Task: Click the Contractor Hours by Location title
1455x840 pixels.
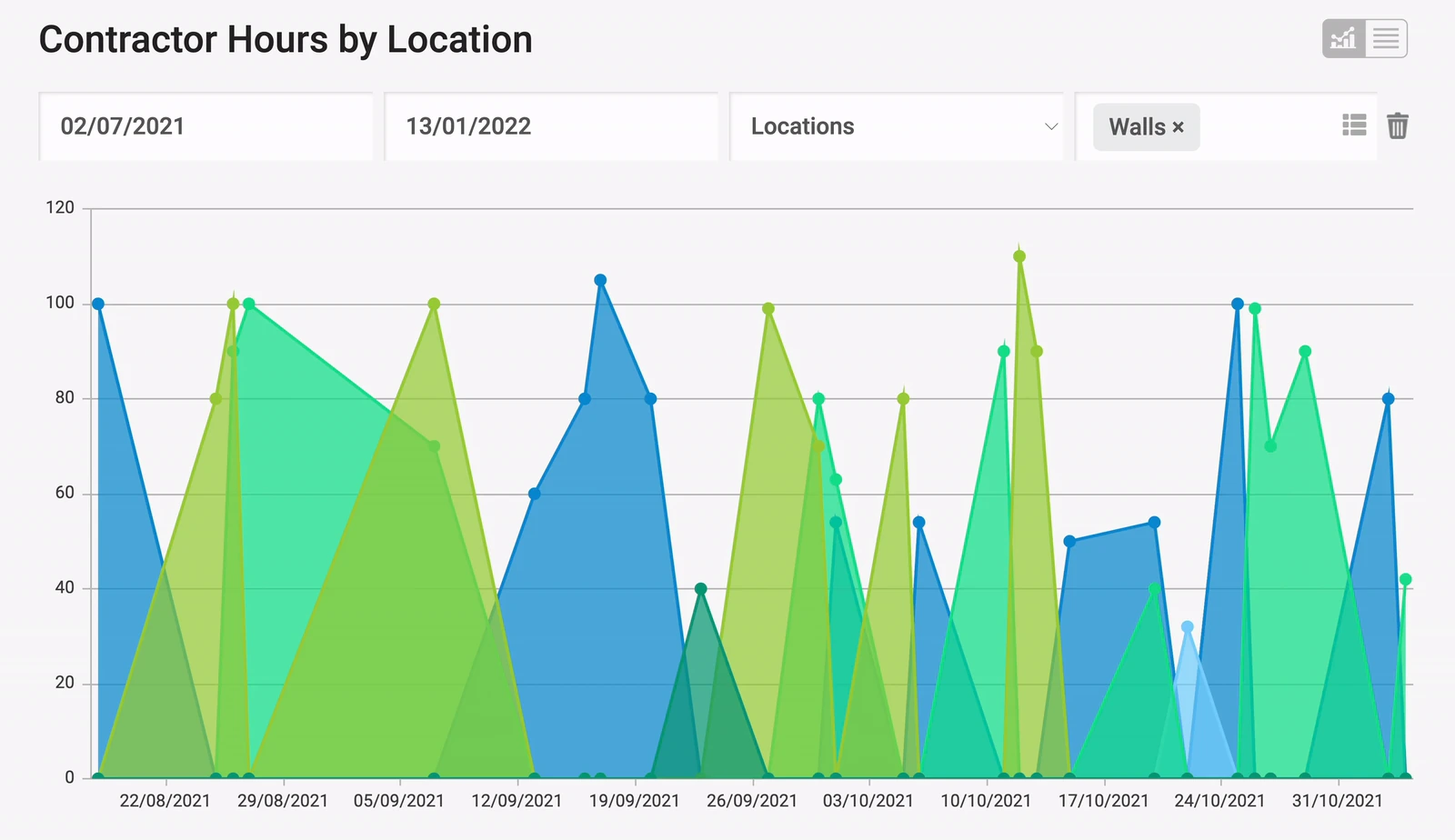Action: coord(286,40)
